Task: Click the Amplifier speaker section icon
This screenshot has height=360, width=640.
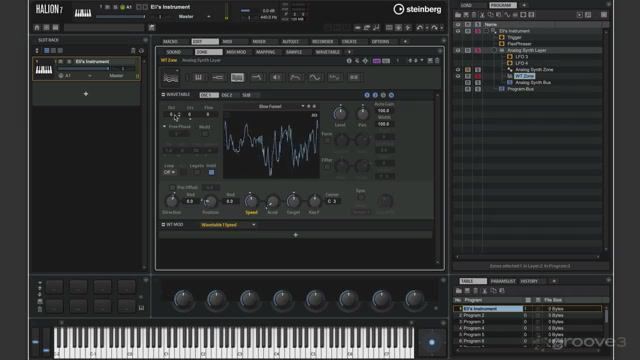Action: pyautogui.click(x=276, y=77)
